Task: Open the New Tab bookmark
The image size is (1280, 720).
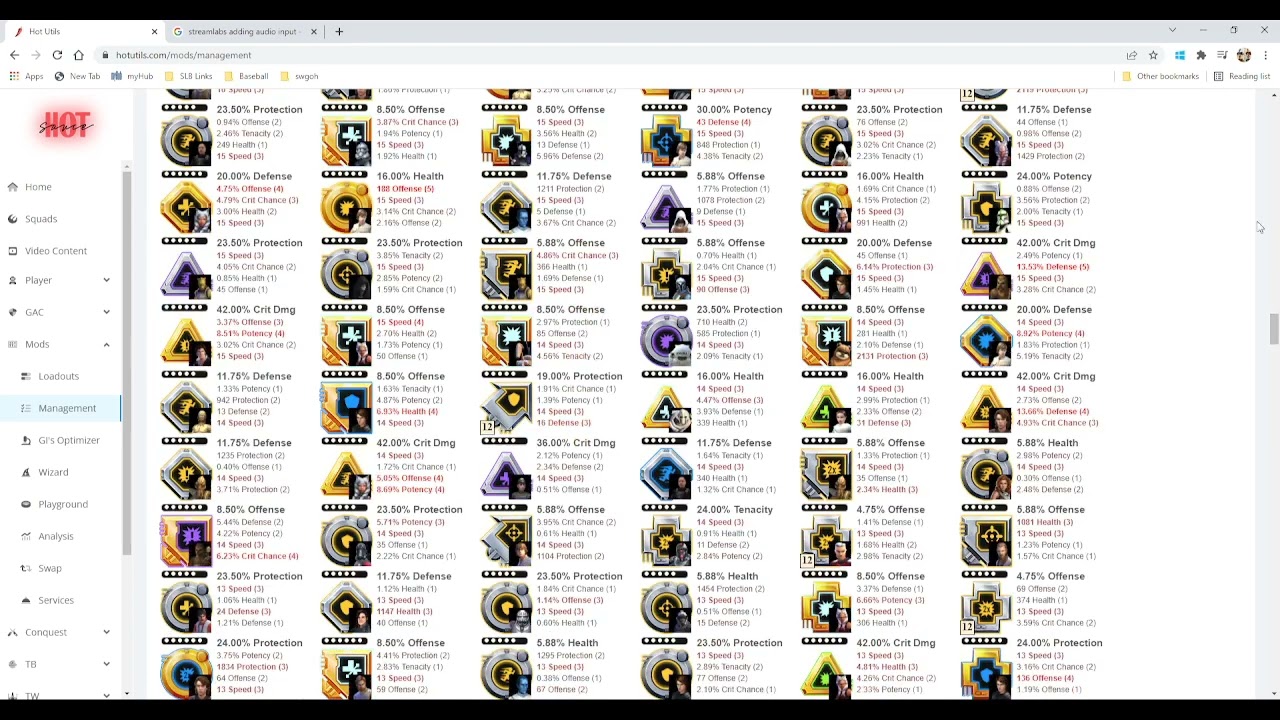Action: coord(77,76)
